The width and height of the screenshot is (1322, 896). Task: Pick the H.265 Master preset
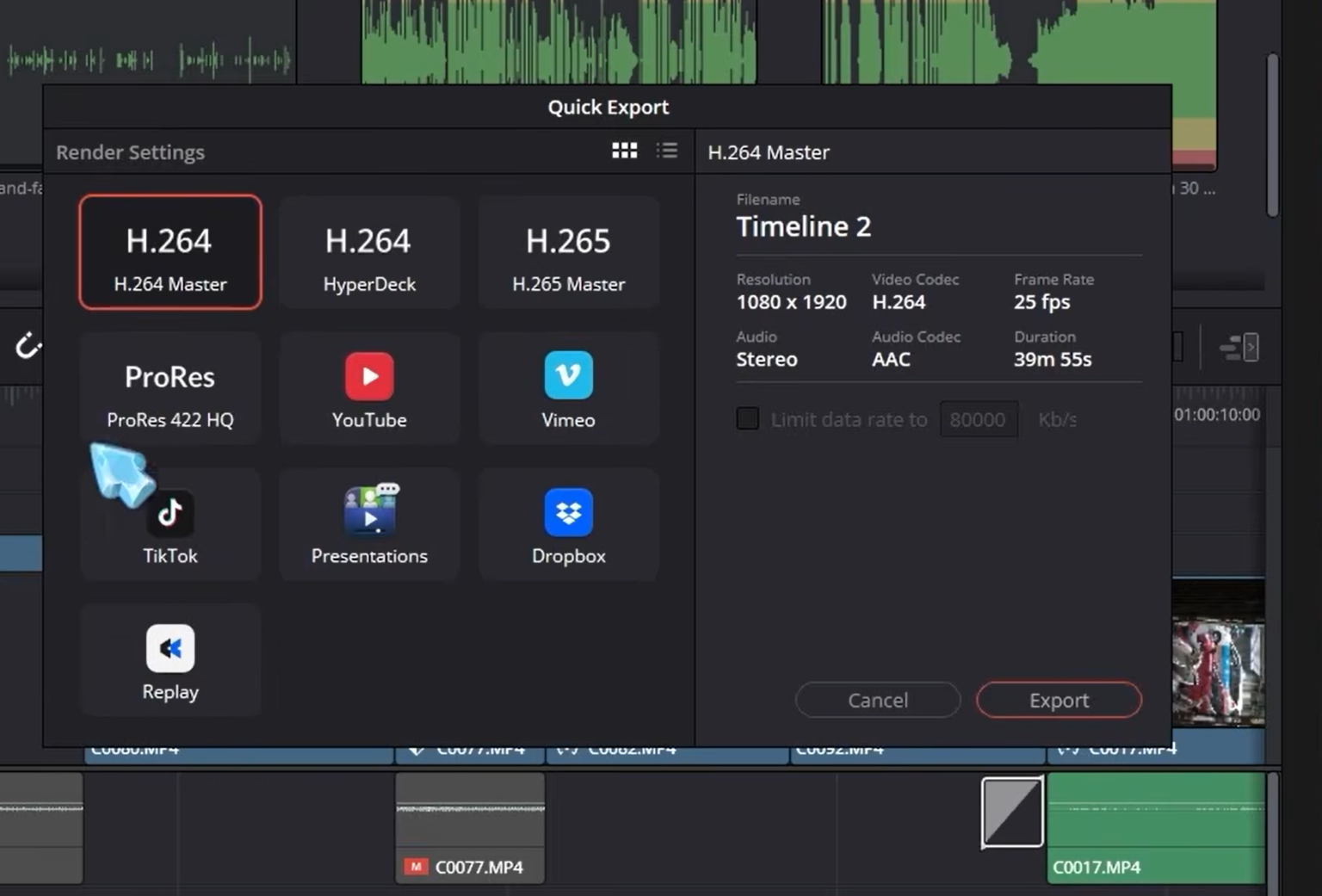[568, 252]
